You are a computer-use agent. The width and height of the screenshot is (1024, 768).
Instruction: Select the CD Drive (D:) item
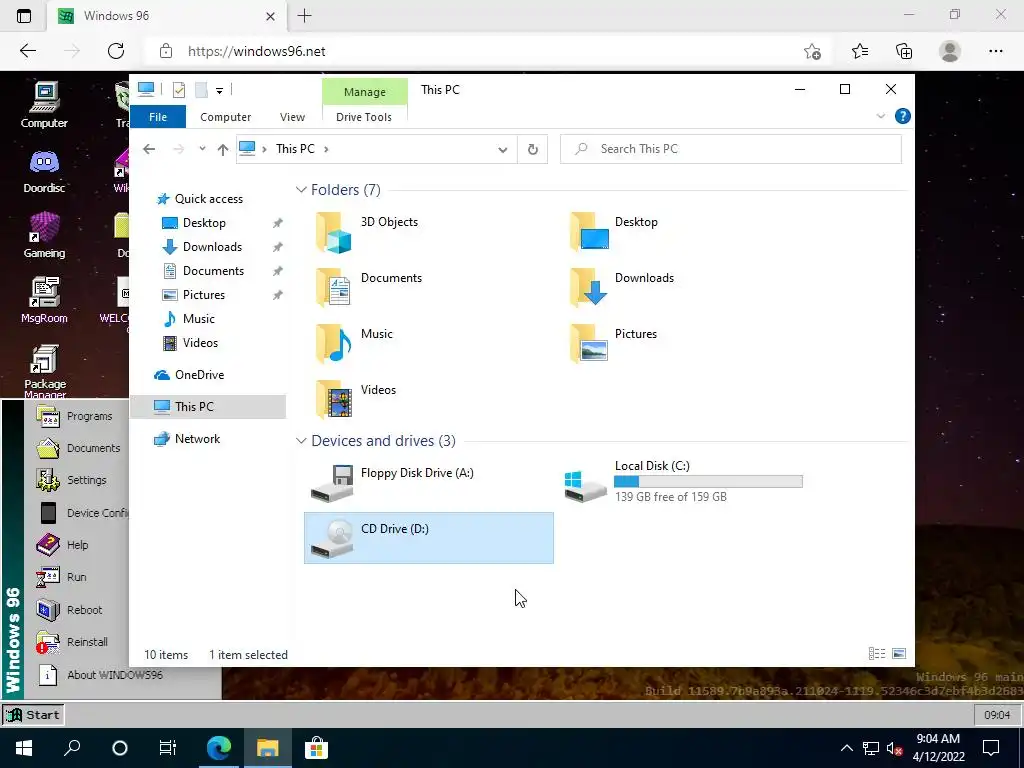428,538
